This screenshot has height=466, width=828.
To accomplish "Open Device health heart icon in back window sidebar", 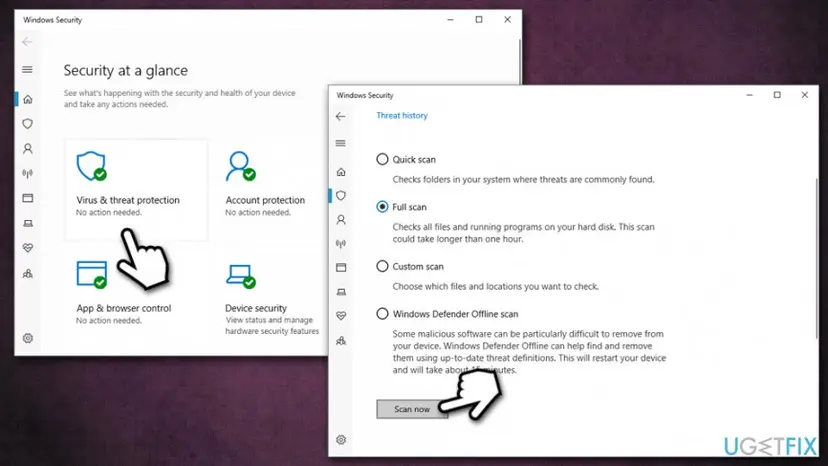I will (x=27, y=248).
